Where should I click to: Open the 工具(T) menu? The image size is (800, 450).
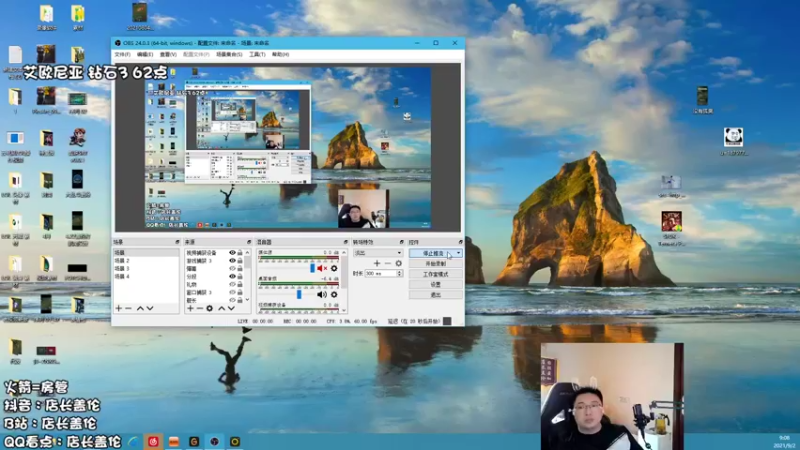257,54
